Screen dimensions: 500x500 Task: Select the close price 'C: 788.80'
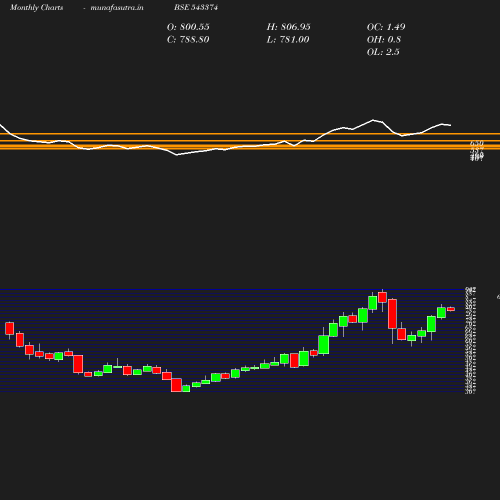coord(188,40)
